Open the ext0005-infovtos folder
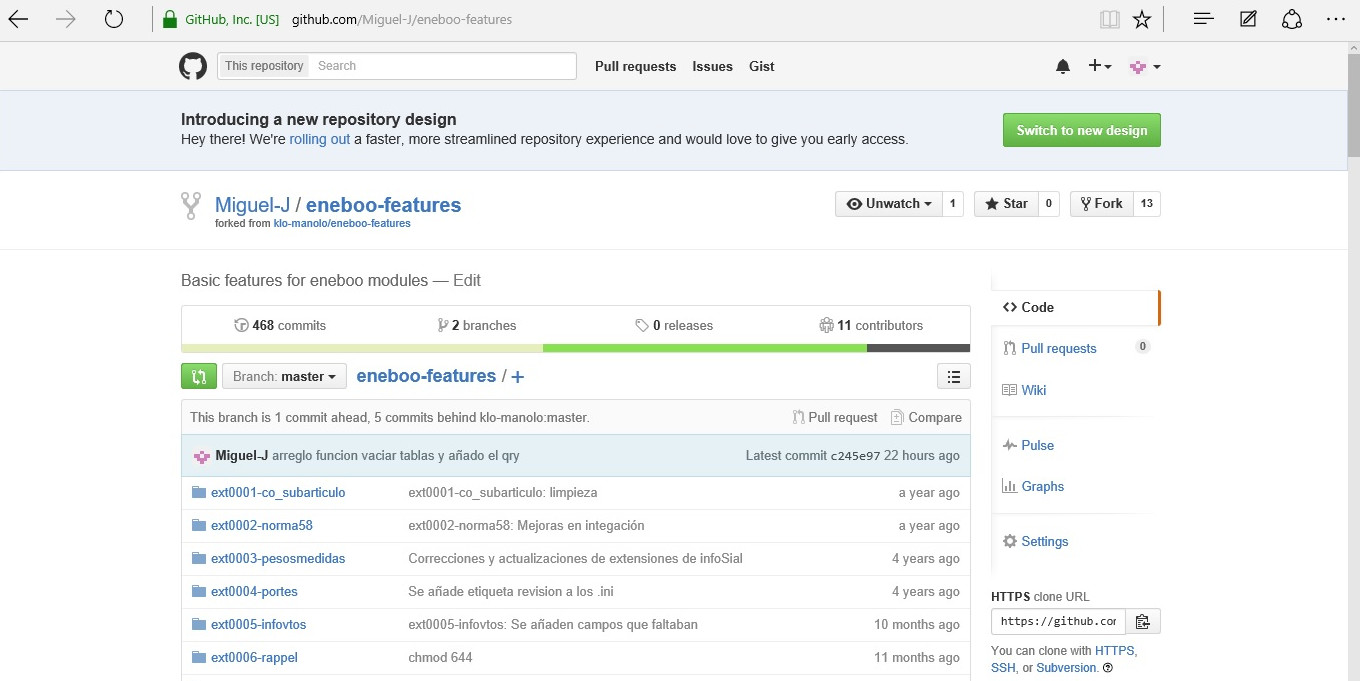 pos(259,624)
